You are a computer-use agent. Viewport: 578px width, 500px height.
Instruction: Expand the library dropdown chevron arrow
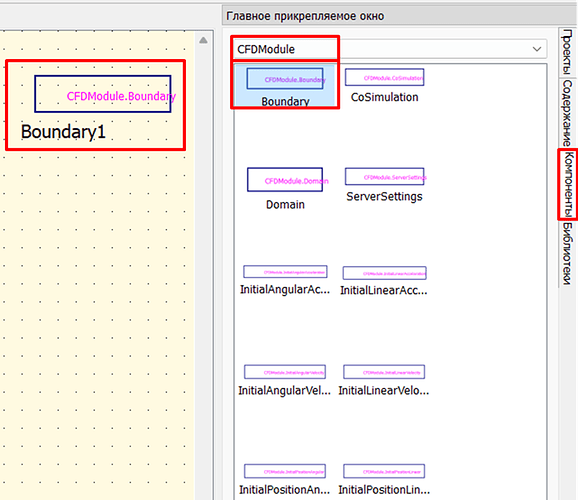click(537, 49)
